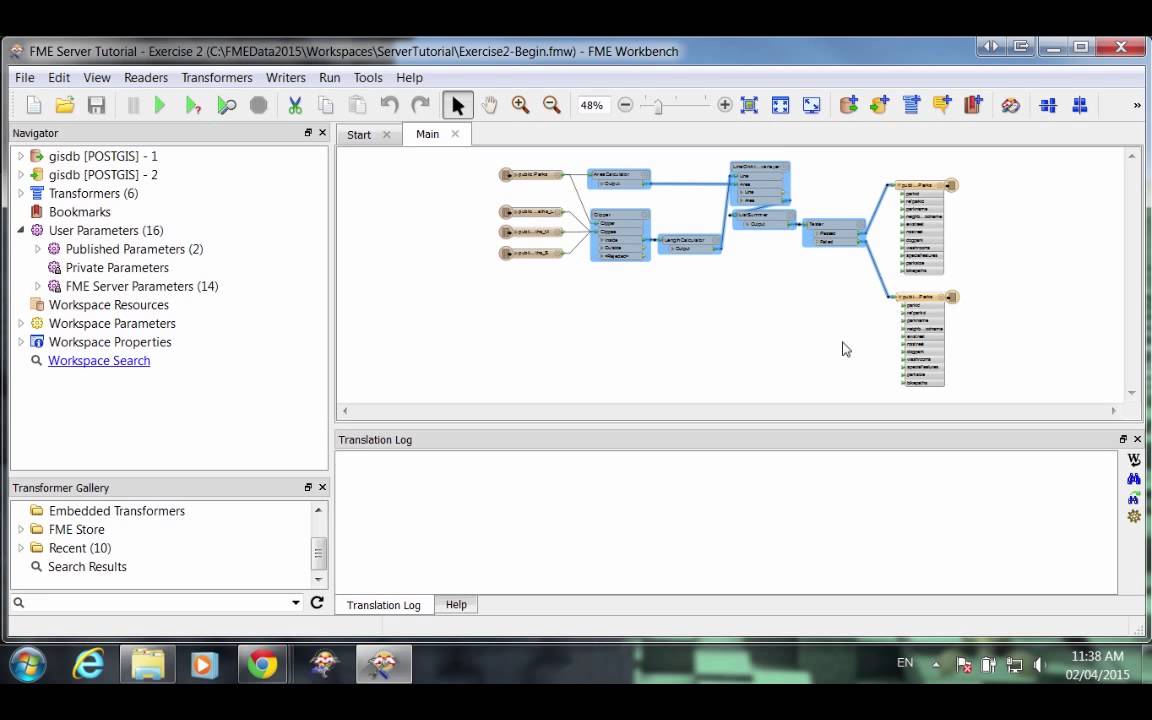Show more toolbar items chevron
Image resolution: width=1152 pixels, height=720 pixels.
(x=1137, y=105)
